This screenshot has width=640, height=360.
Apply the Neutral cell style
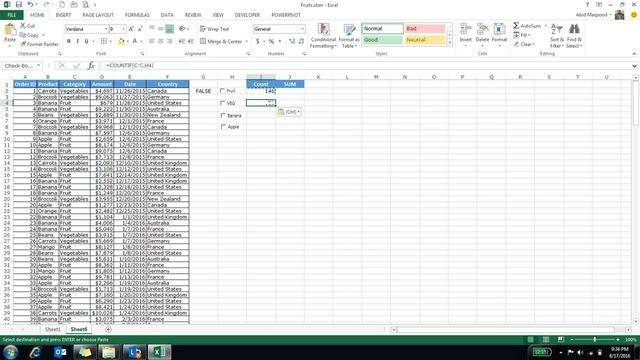point(425,40)
